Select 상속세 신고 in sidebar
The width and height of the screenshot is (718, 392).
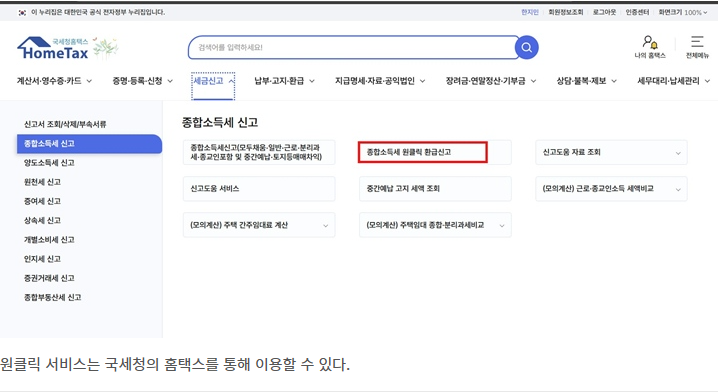(x=42, y=220)
